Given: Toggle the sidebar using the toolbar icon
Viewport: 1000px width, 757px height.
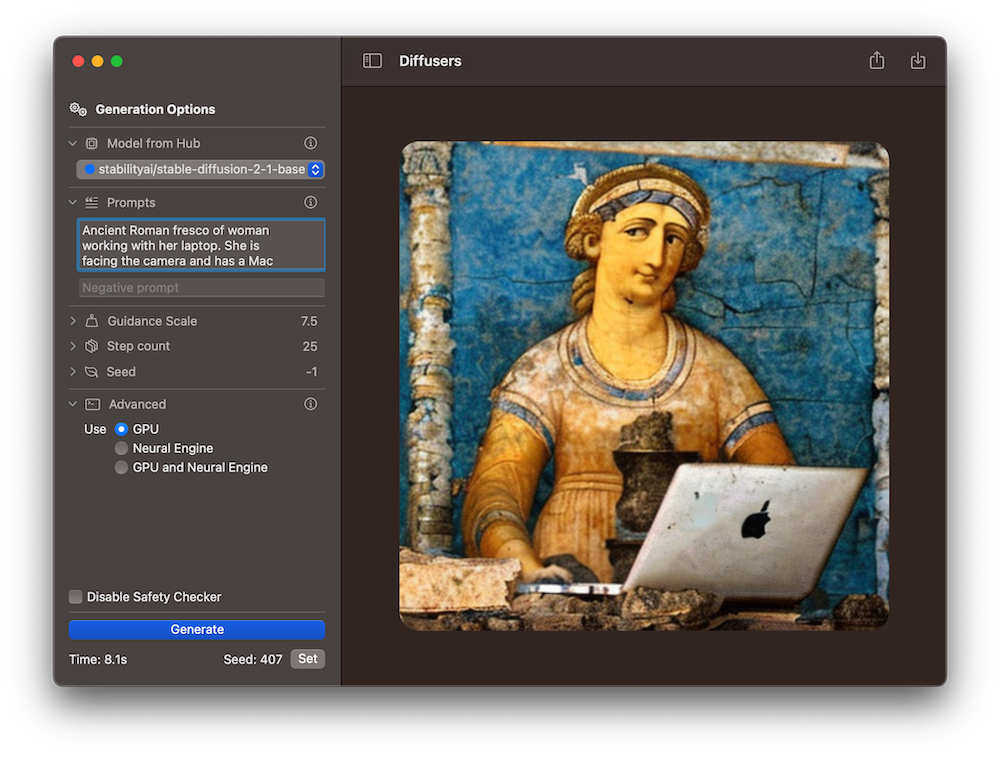Looking at the screenshot, I should (x=372, y=60).
